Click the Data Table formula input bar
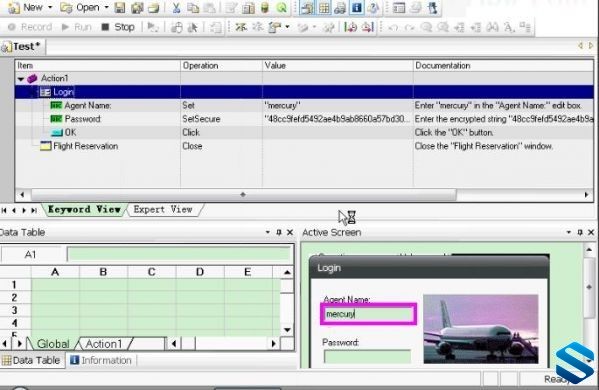The height and width of the screenshot is (390, 599). coord(179,254)
